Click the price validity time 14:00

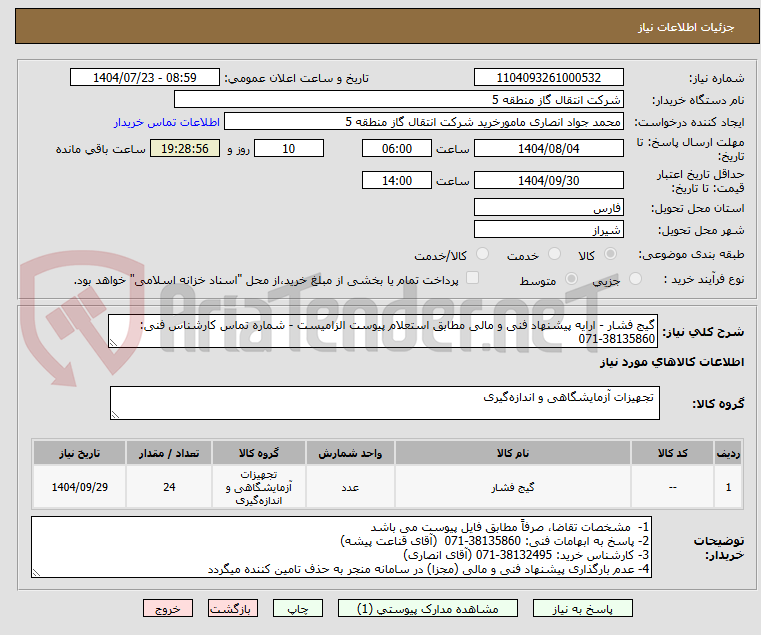click(x=397, y=181)
